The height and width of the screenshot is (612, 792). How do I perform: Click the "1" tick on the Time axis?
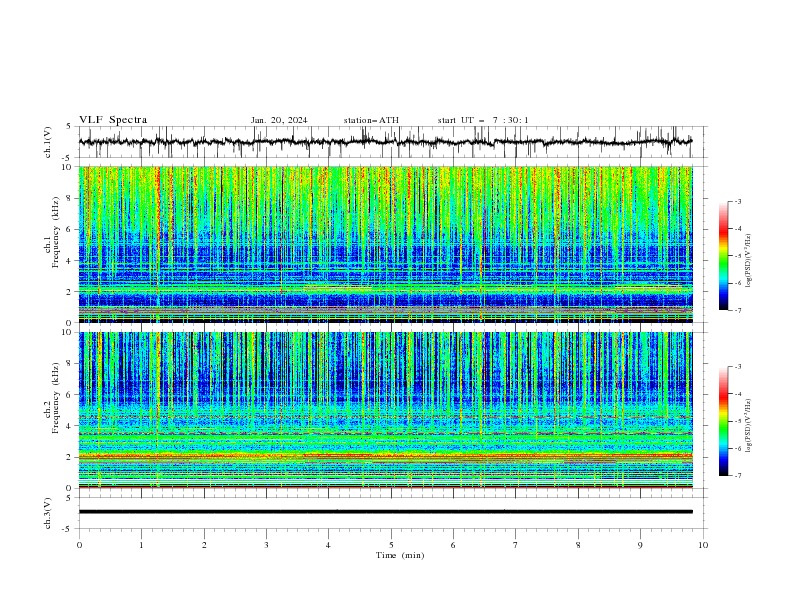(x=141, y=545)
